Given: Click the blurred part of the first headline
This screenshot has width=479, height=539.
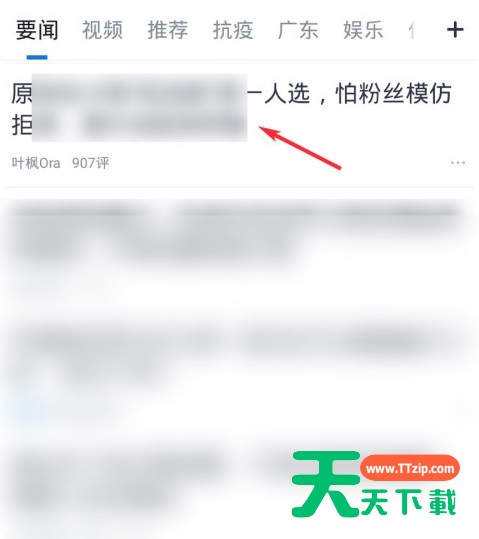Looking at the screenshot, I should pyautogui.click(x=139, y=107).
